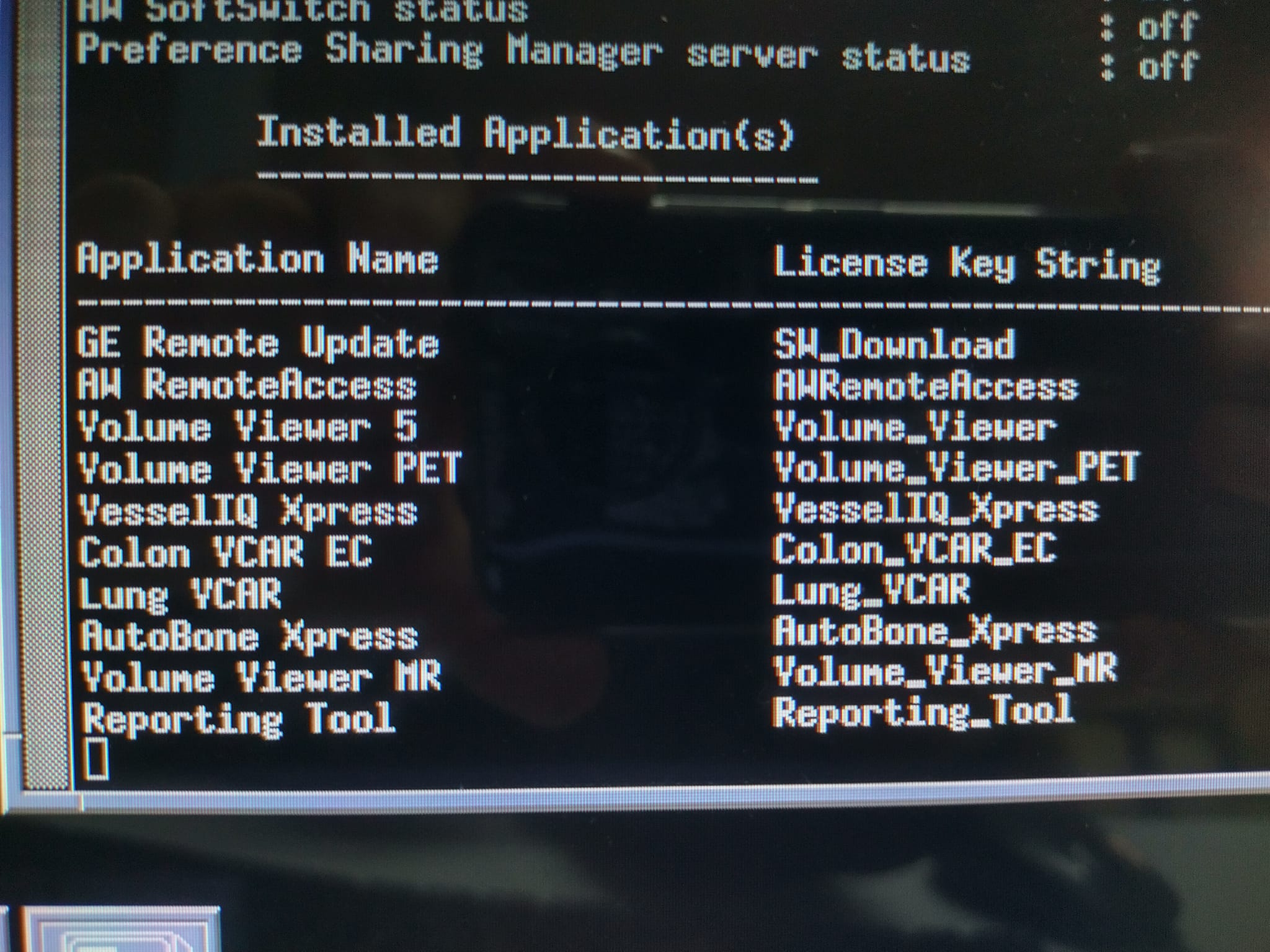Click the 'Colon_VCAR_EC' license key
This screenshot has width=1270, height=952.
point(915,549)
